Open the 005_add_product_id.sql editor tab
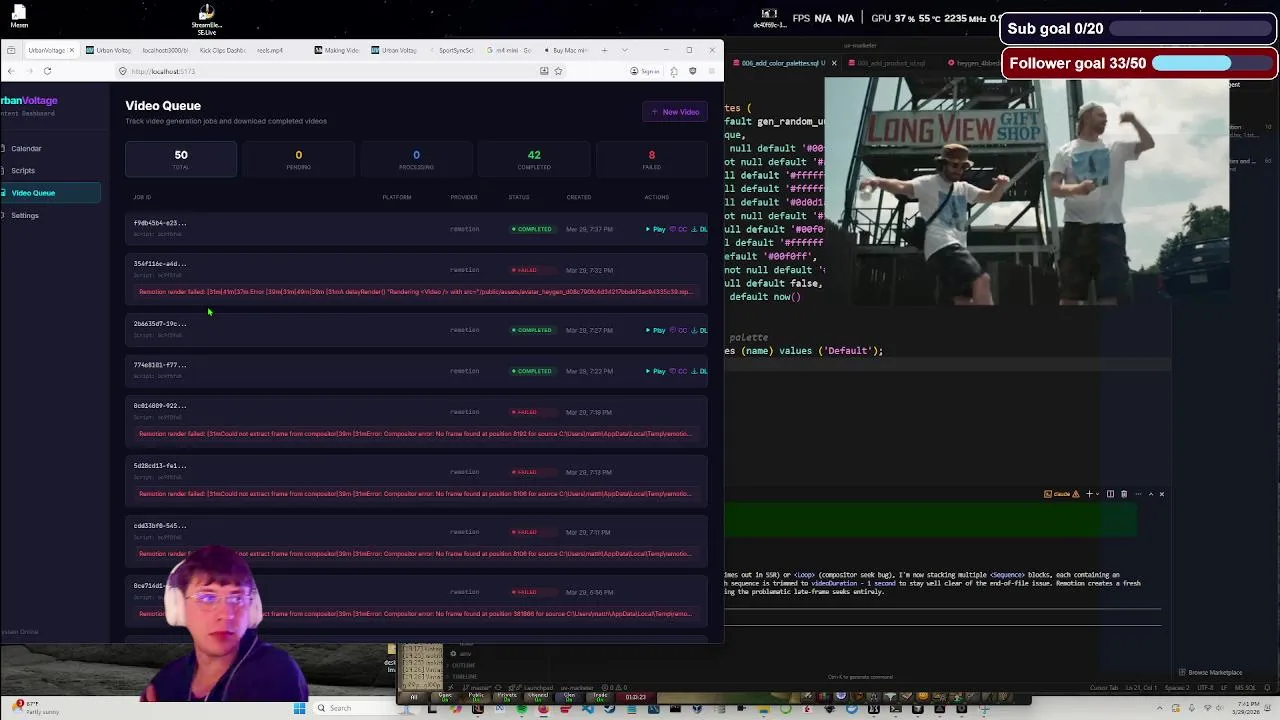The height and width of the screenshot is (720, 1280). point(888,63)
